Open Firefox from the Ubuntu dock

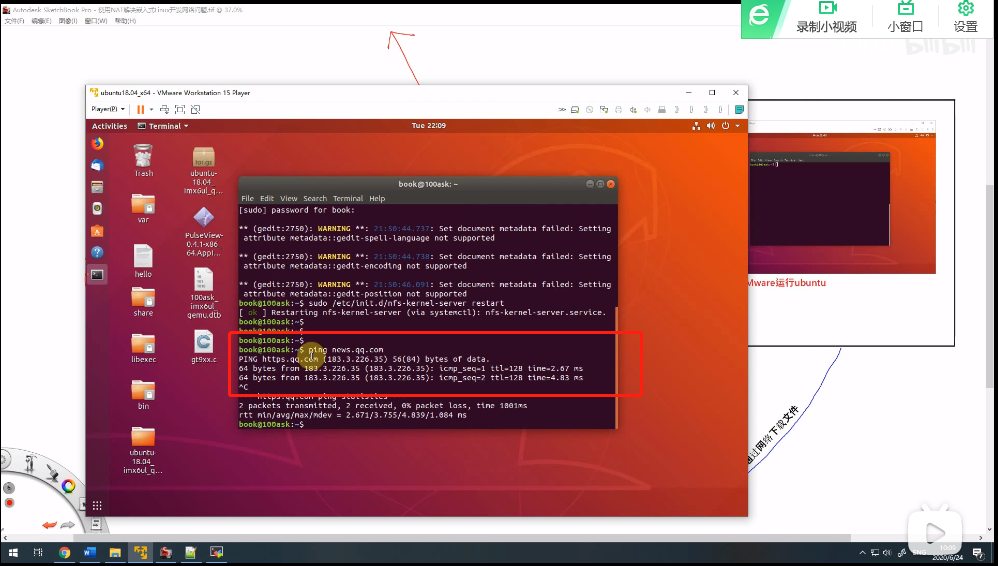[x=97, y=144]
